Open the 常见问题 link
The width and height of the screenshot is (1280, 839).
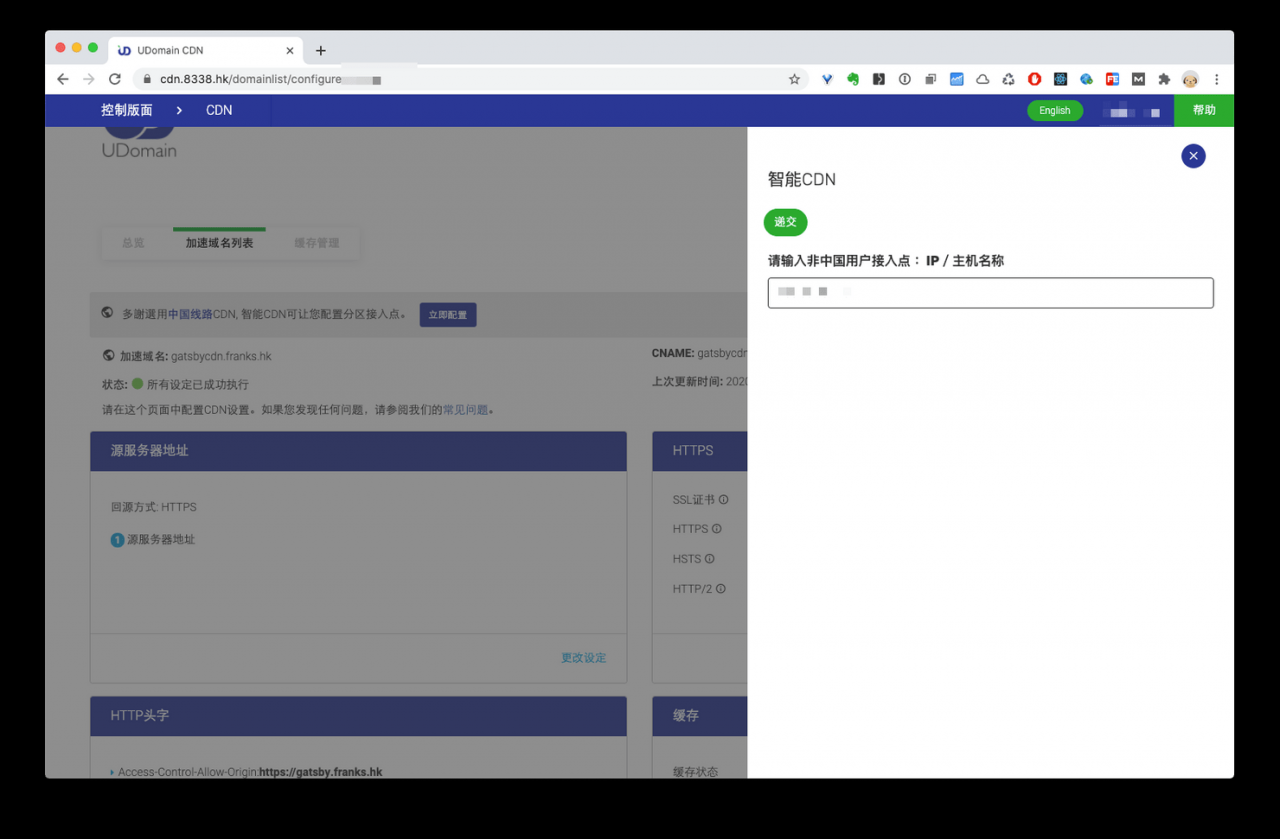tap(466, 409)
